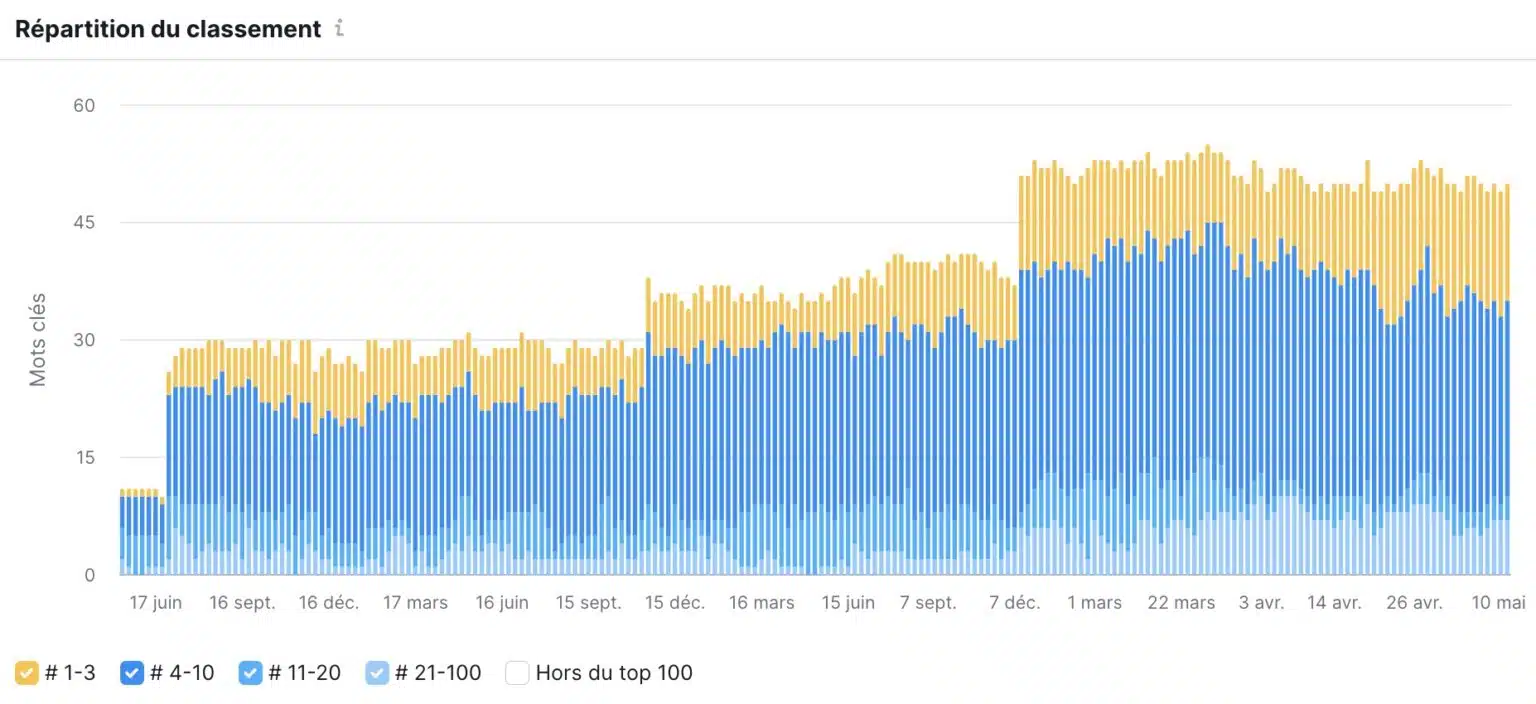Hide the # 21-100 series via checkbox
Image resolution: width=1536 pixels, height=704 pixels.
coord(377,673)
